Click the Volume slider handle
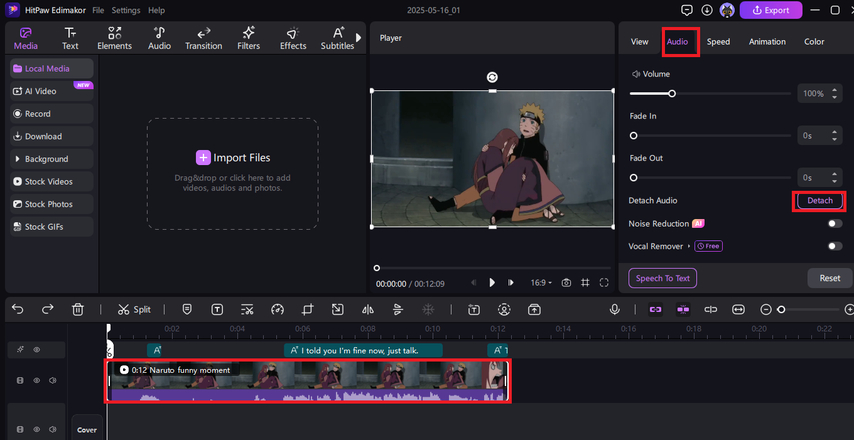The image size is (854, 440). click(672, 94)
